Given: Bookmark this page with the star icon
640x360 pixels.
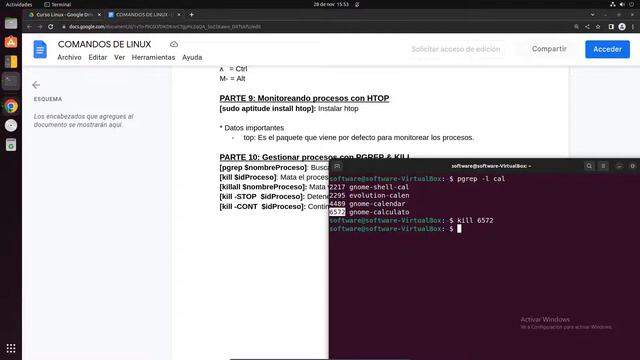Looking at the screenshot, I should pos(598,27).
